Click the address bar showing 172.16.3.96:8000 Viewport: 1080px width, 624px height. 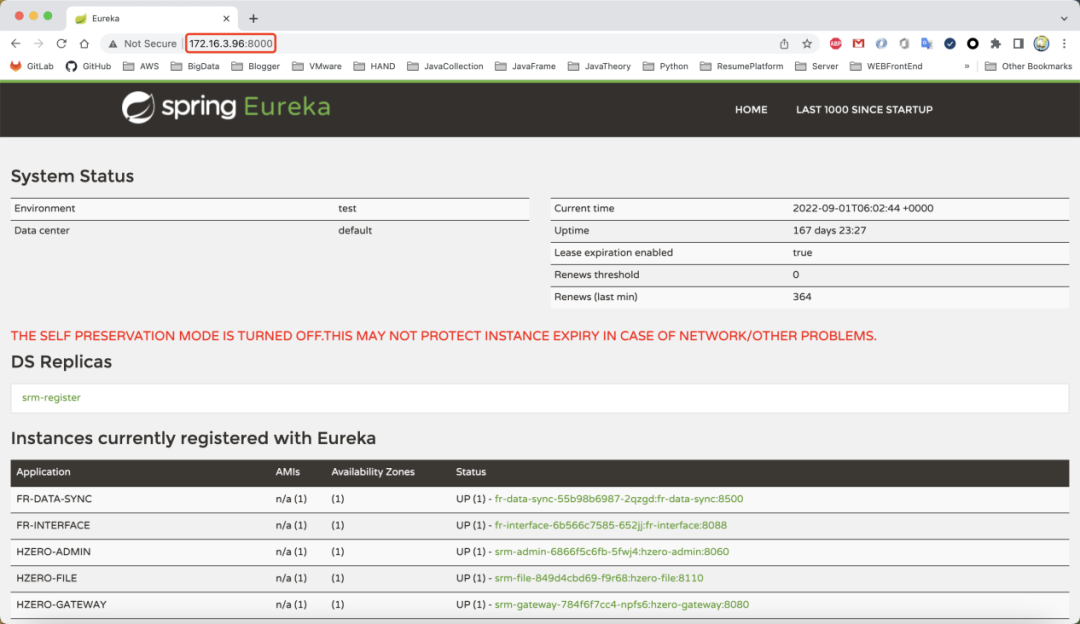tap(231, 43)
